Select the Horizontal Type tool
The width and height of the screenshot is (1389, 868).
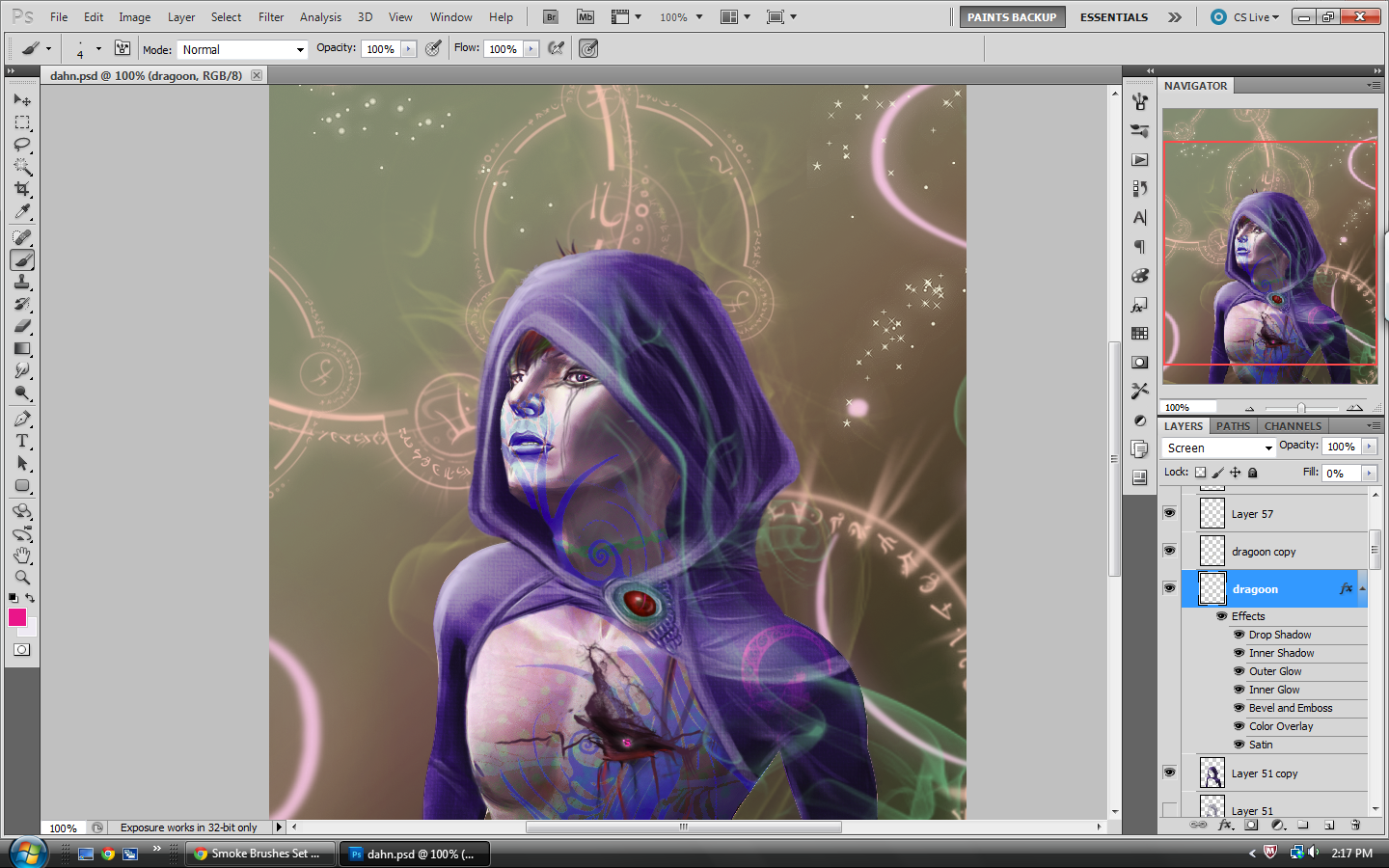tap(22, 441)
